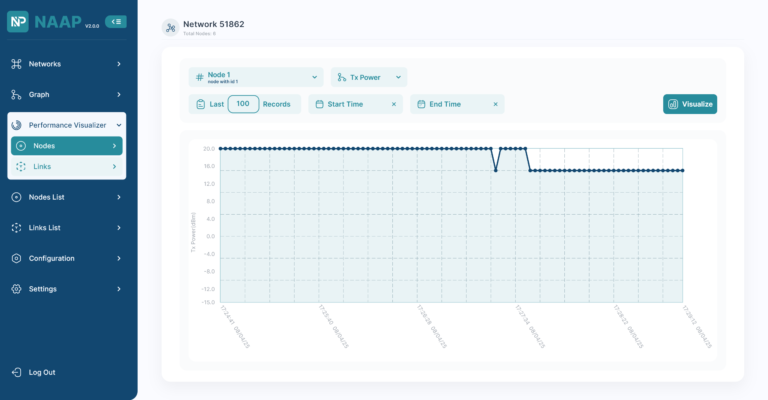Open the Graph menu
The image size is (768, 400).
pyautogui.click(x=67, y=94)
